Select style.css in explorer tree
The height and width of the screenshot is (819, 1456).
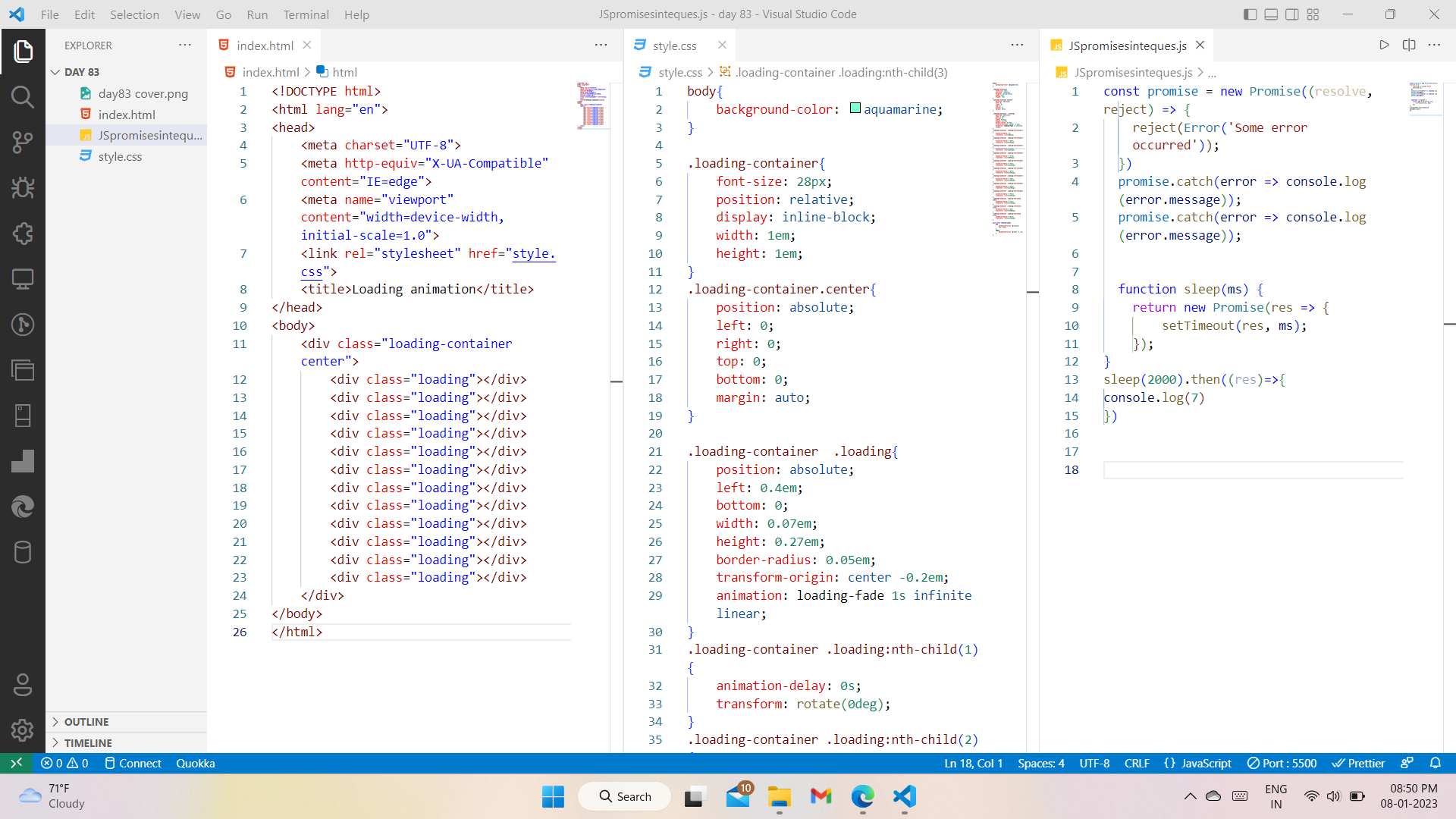pos(120,156)
